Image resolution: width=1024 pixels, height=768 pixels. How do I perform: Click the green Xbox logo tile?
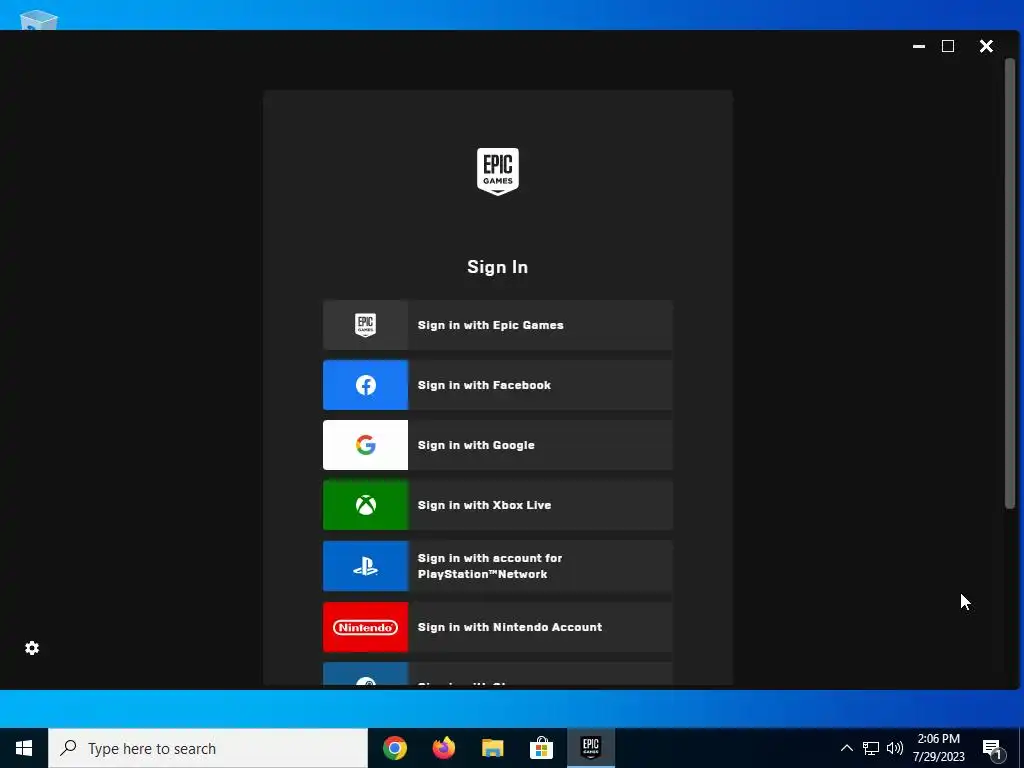365,505
